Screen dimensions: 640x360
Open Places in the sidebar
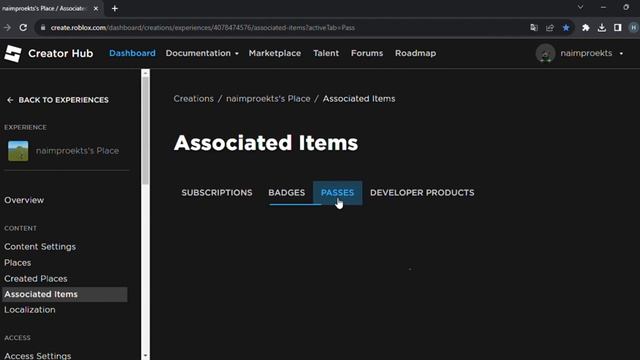pos(18,262)
